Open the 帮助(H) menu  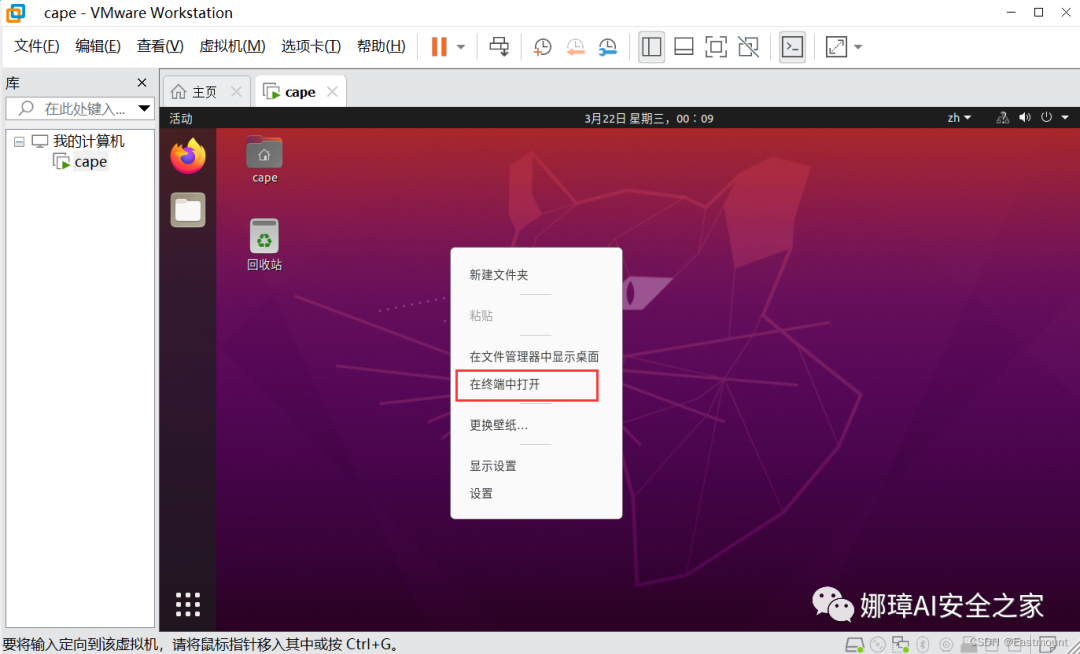381,46
